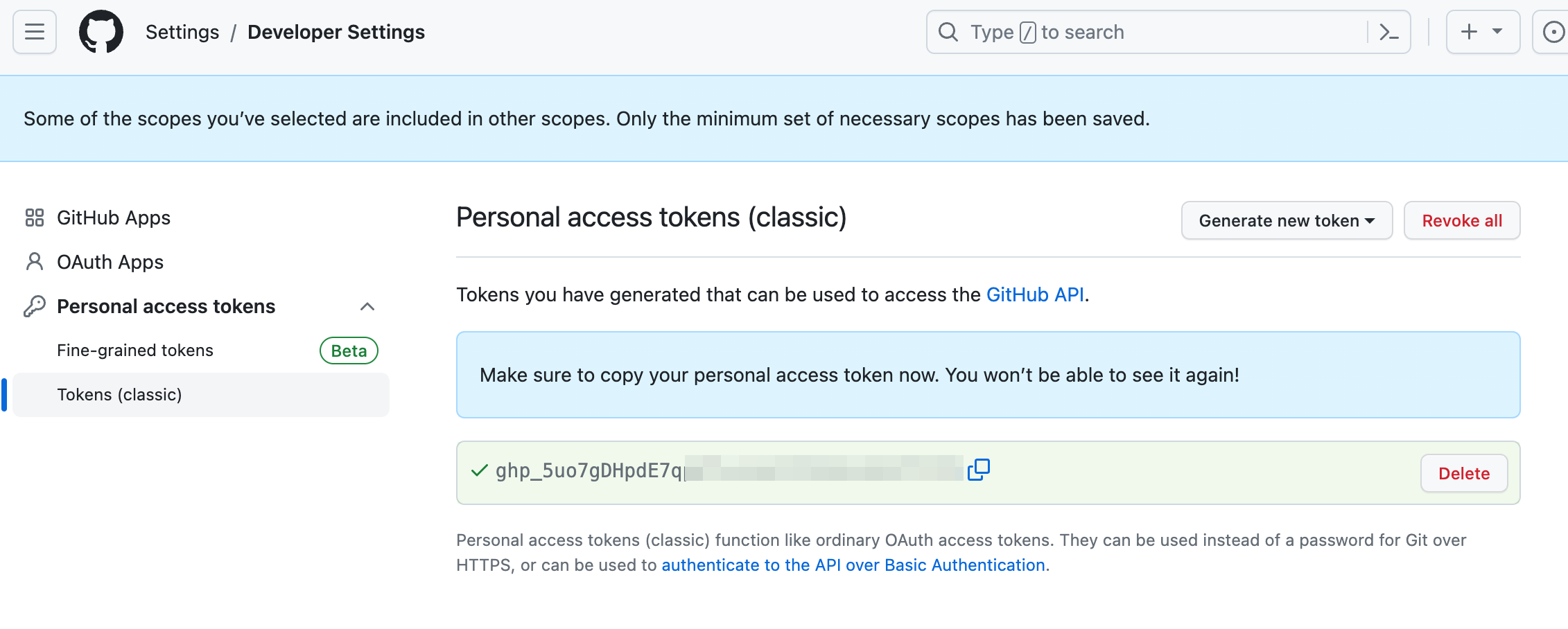
Task: Click the green checkmark beside the token
Action: tap(480, 471)
